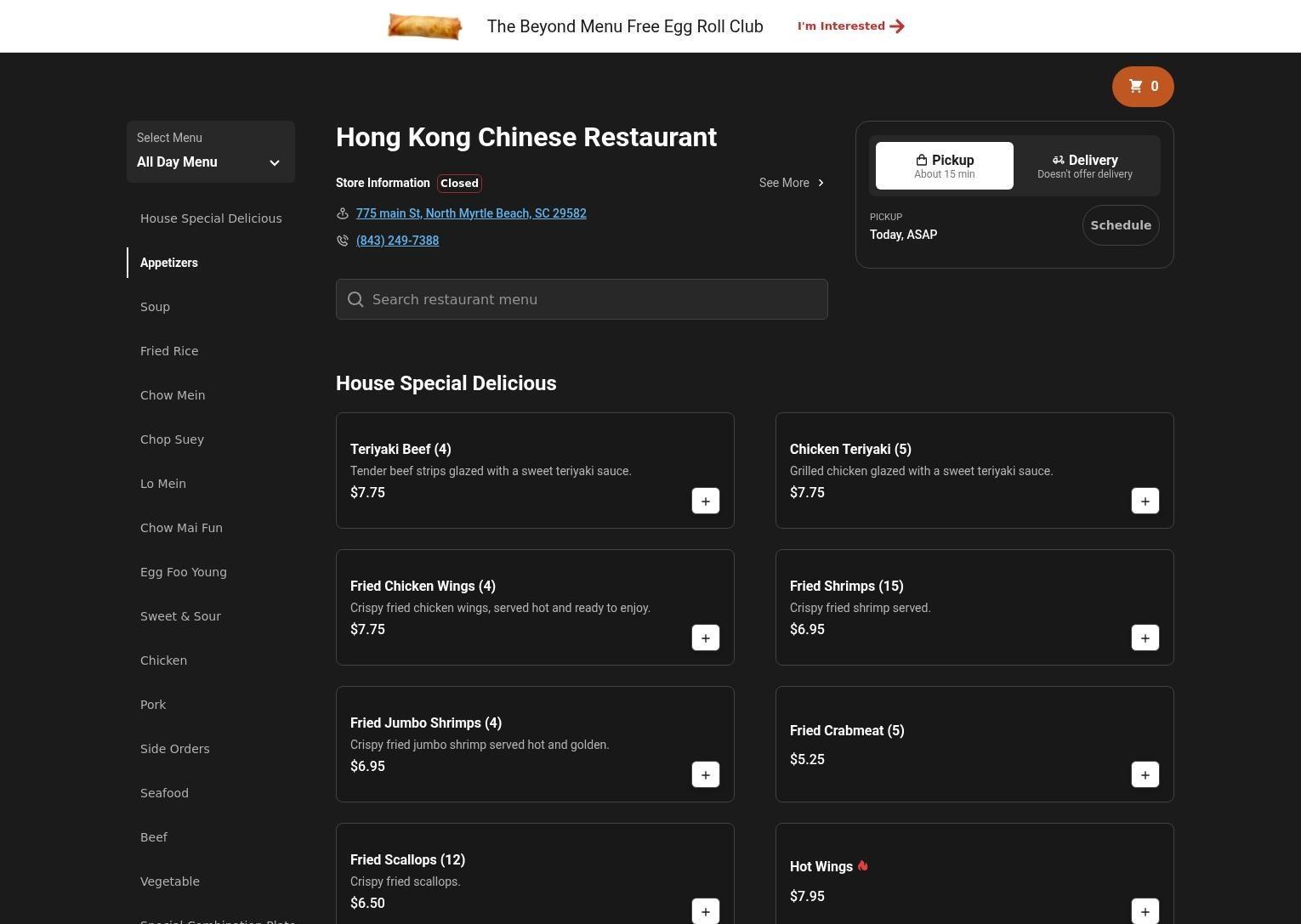Open the restaurant address link
This screenshot has height=924, width=1301.
tap(471, 213)
